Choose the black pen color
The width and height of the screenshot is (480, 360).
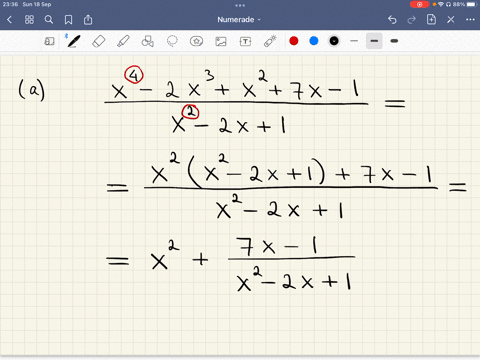coord(334,41)
